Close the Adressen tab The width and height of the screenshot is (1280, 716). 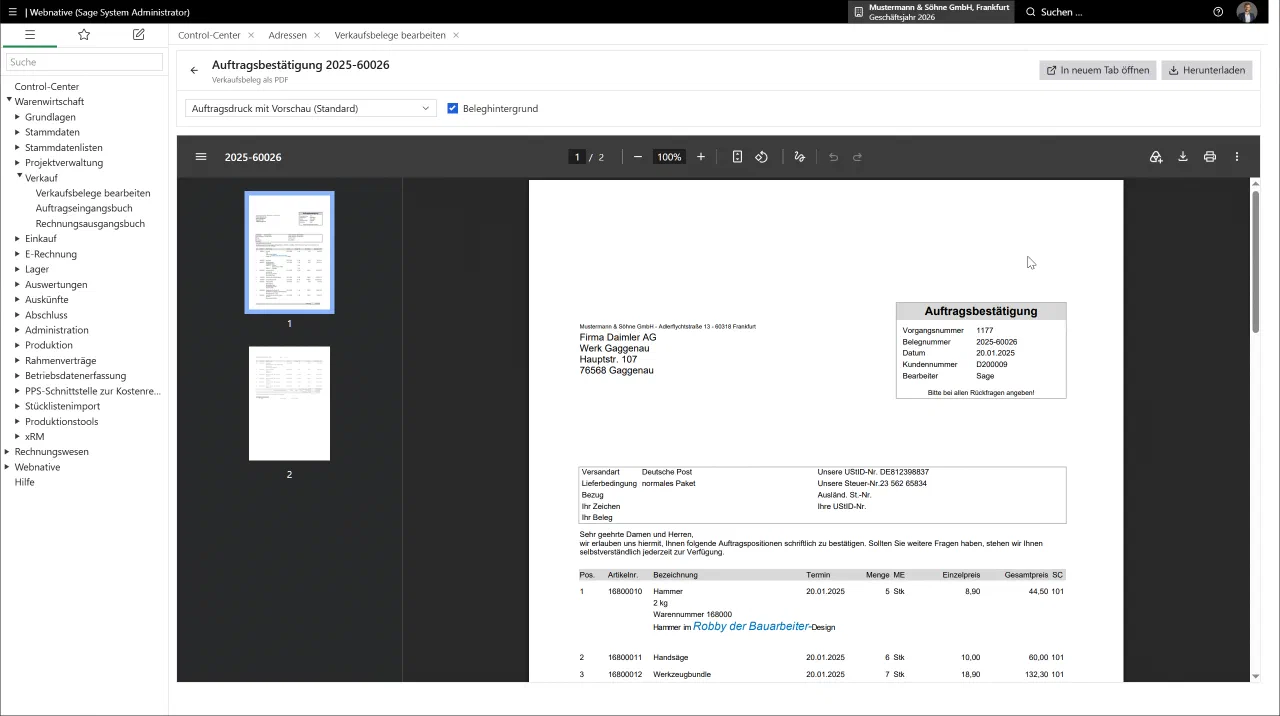317,35
